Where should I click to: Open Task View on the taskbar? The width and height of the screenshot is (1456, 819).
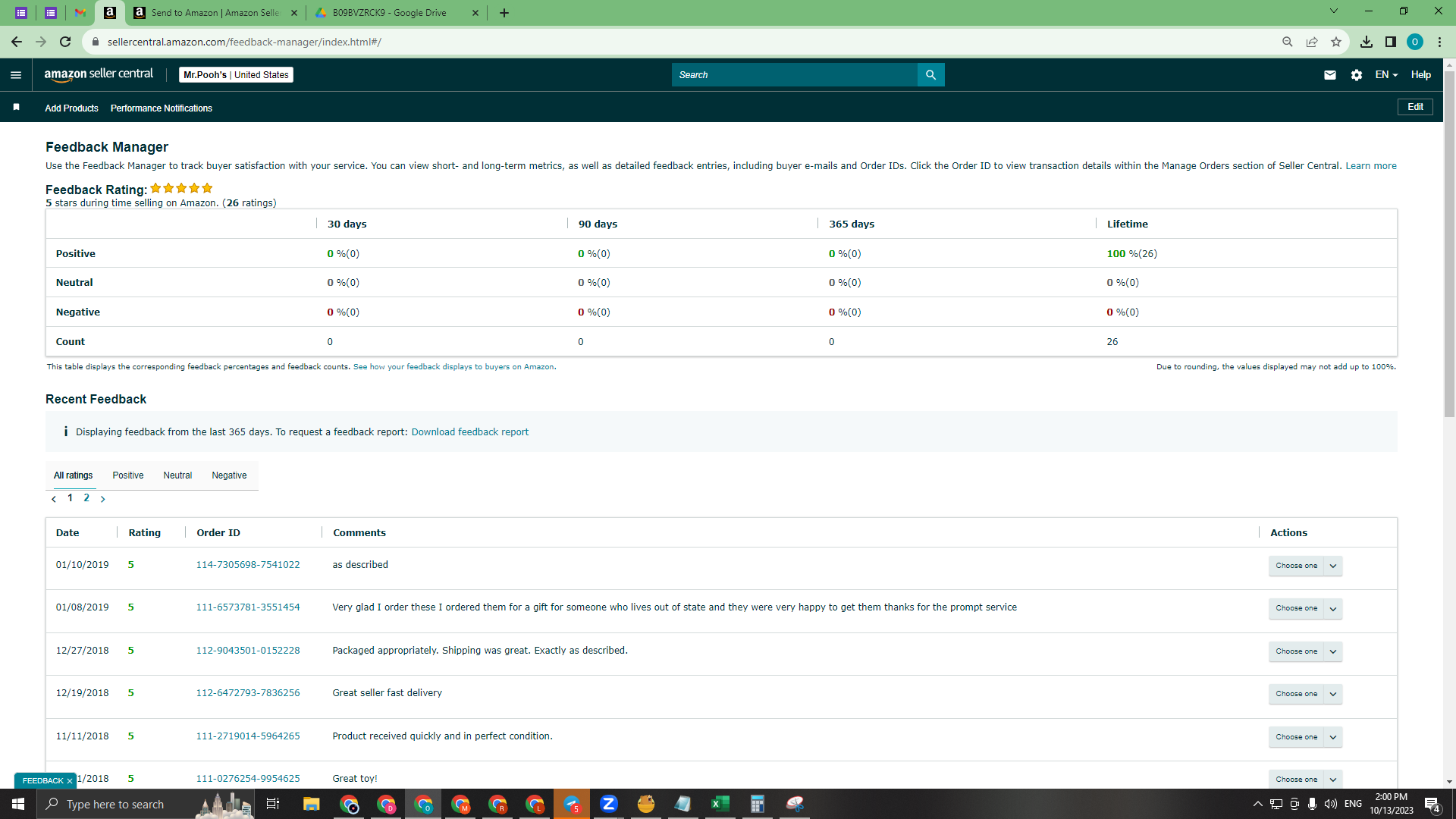click(273, 804)
